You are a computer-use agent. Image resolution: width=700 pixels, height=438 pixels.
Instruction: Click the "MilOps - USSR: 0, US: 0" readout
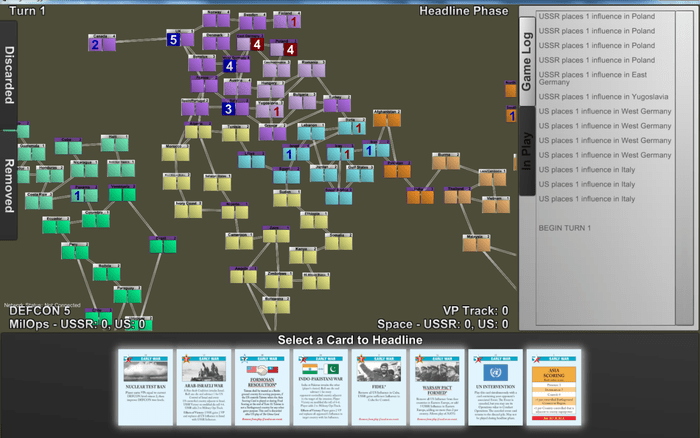click(77, 324)
